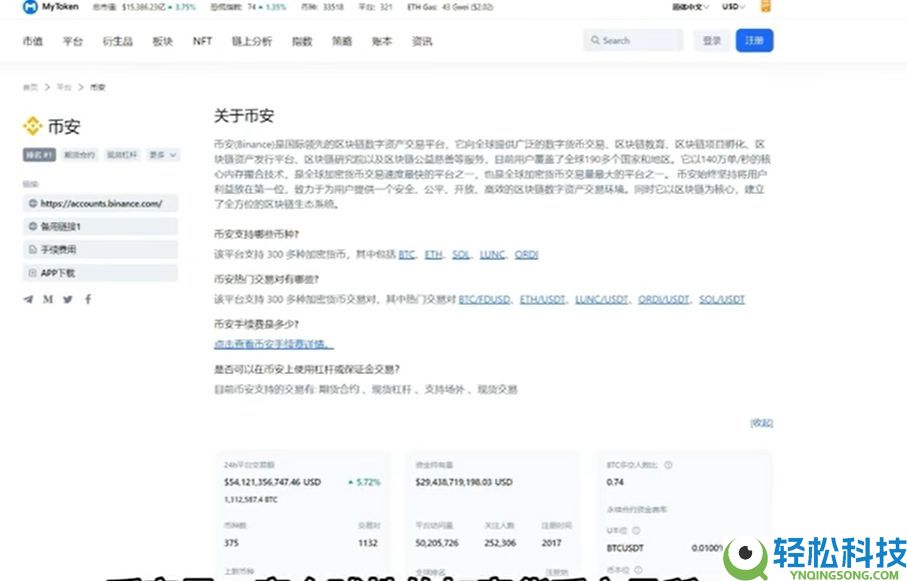Open the Telegram social icon

click(28, 299)
